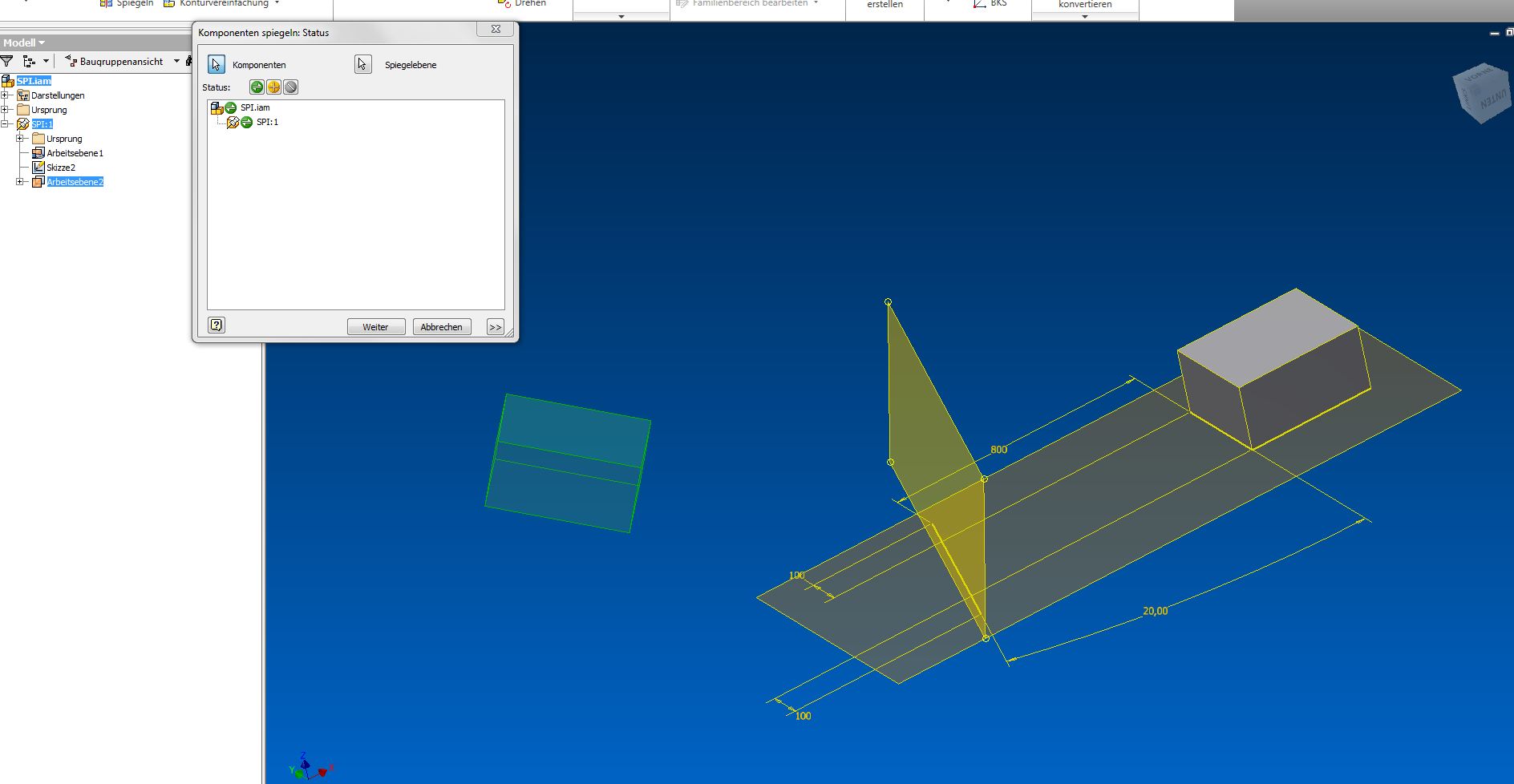Toggle green status icon beside SPI:1 in dialog
The height and width of the screenshot is (784, 1514).
(x=247, y=122)
